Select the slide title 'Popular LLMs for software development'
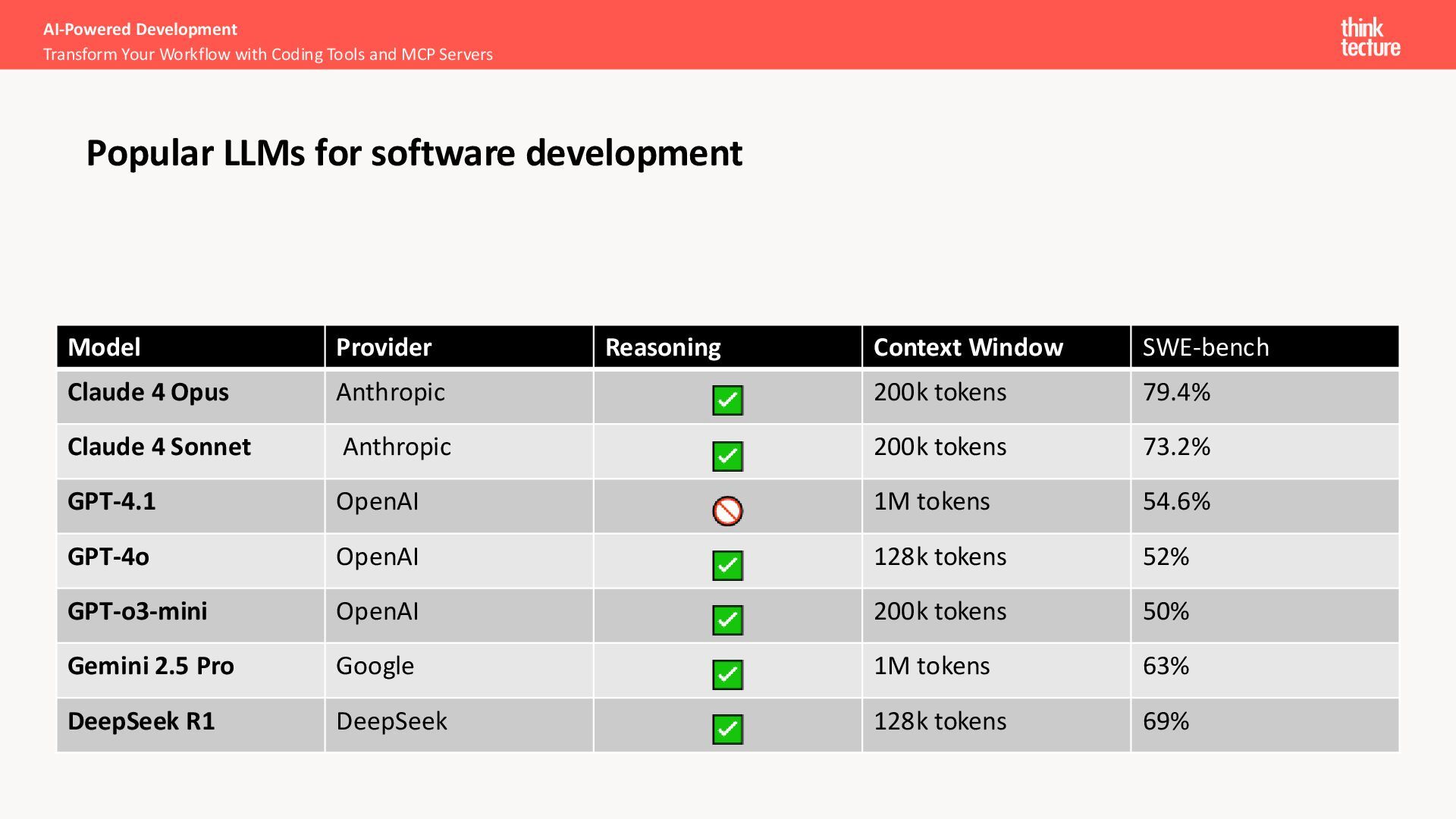The height and width of the screenshot is (819, 1456). 414,153
